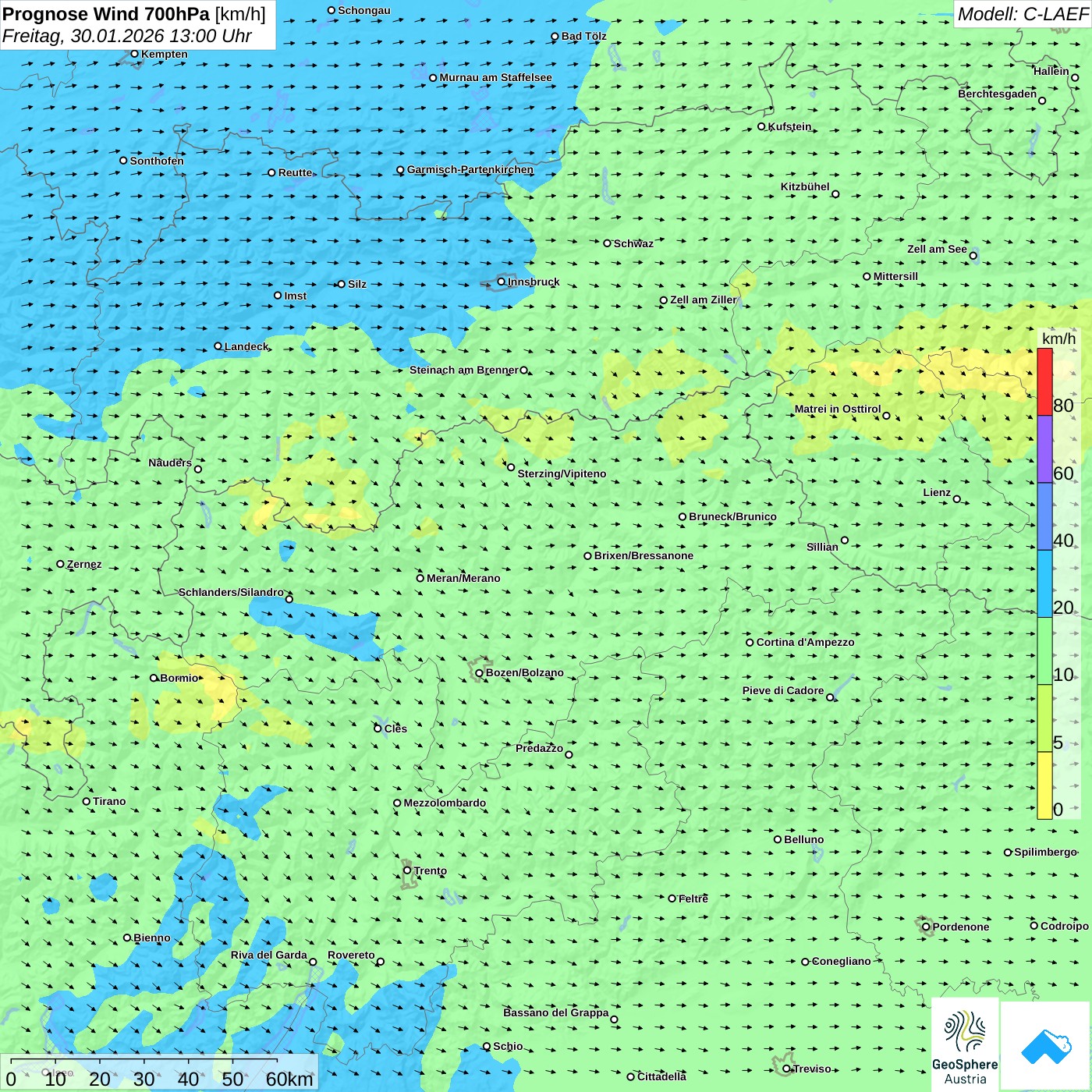This screenshot has width=1092, height=1092.
Task: Click the Berchtesgaden label
Action: click(x=998, y=94)
